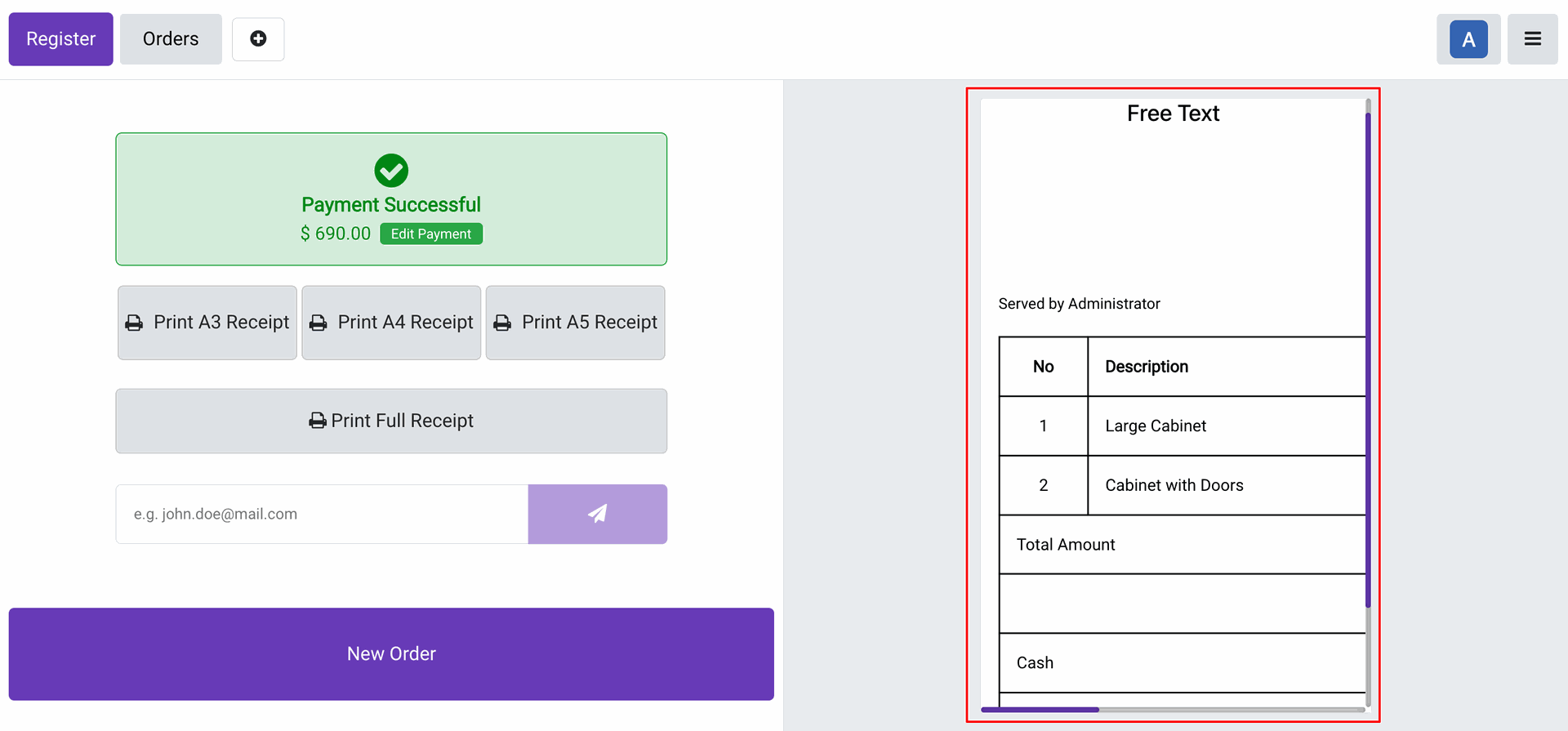This screenshot has height=731, width=1568.
Task: Click receipt preview vertical scrollbar
Action: pyautogui.click(x=1368, y=359)
